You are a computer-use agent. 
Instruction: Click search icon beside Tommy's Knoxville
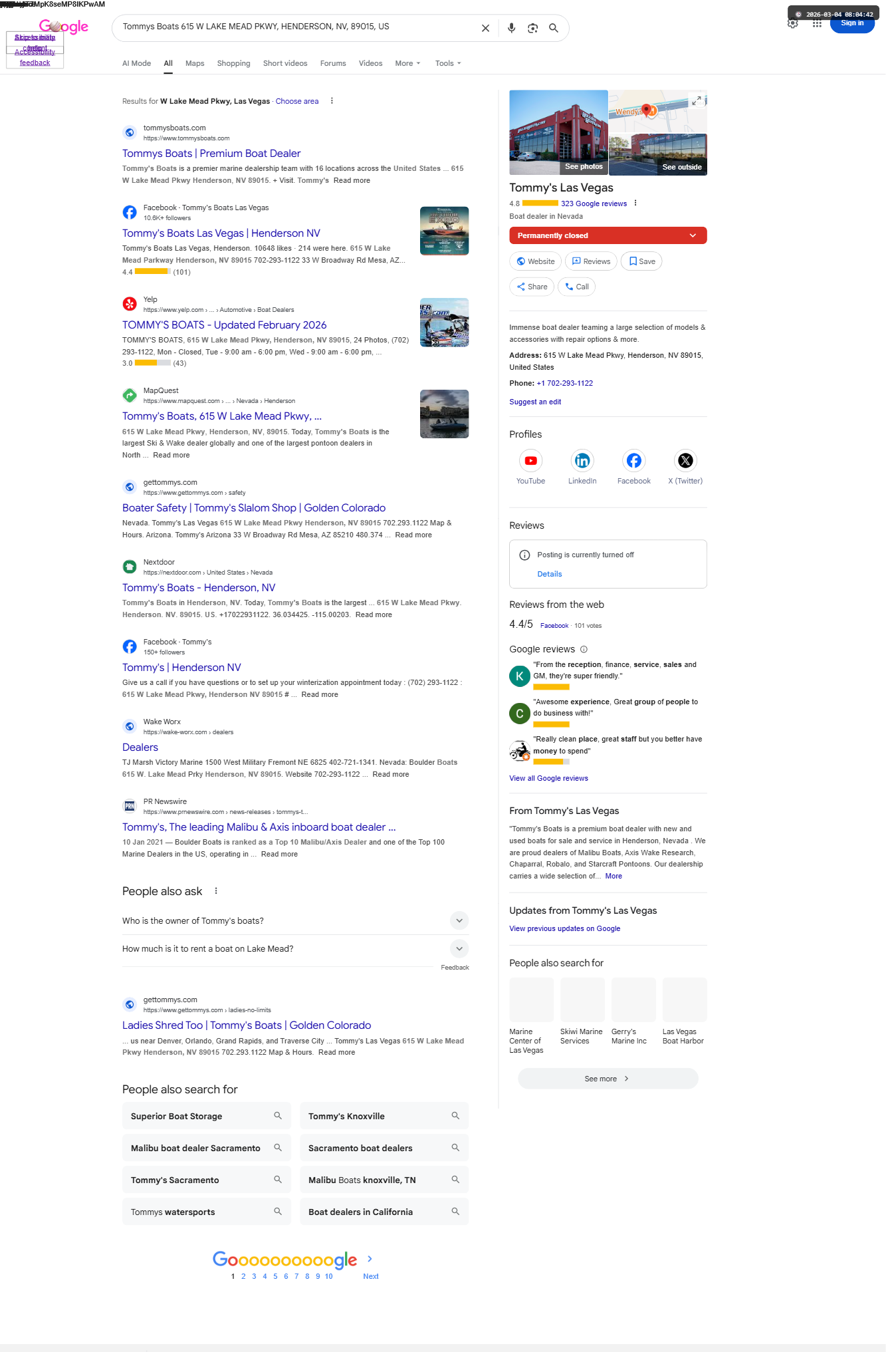click(455, 1116)
